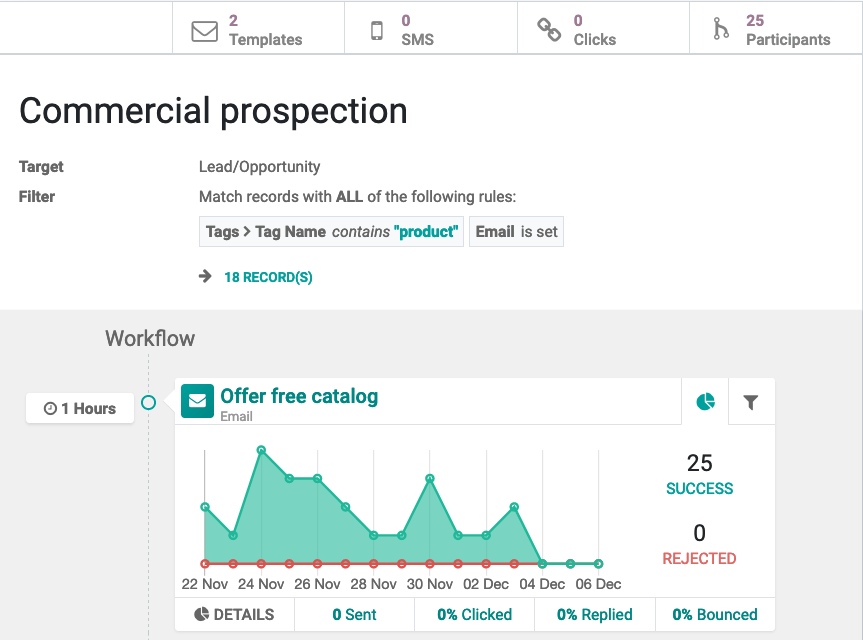Viewport: 863px width, 640px height.
Task: View the Sent statistics tab
Action: click(354, 614)
